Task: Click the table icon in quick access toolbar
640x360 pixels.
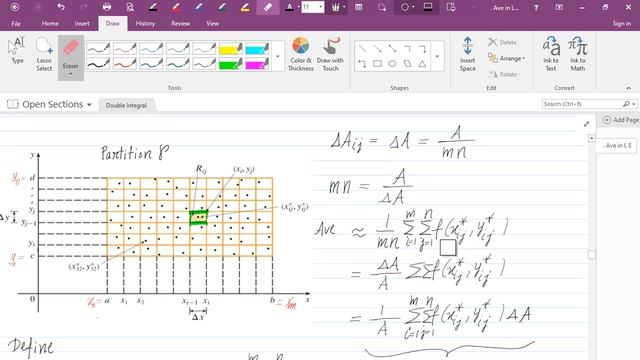Action: (359, 7)
